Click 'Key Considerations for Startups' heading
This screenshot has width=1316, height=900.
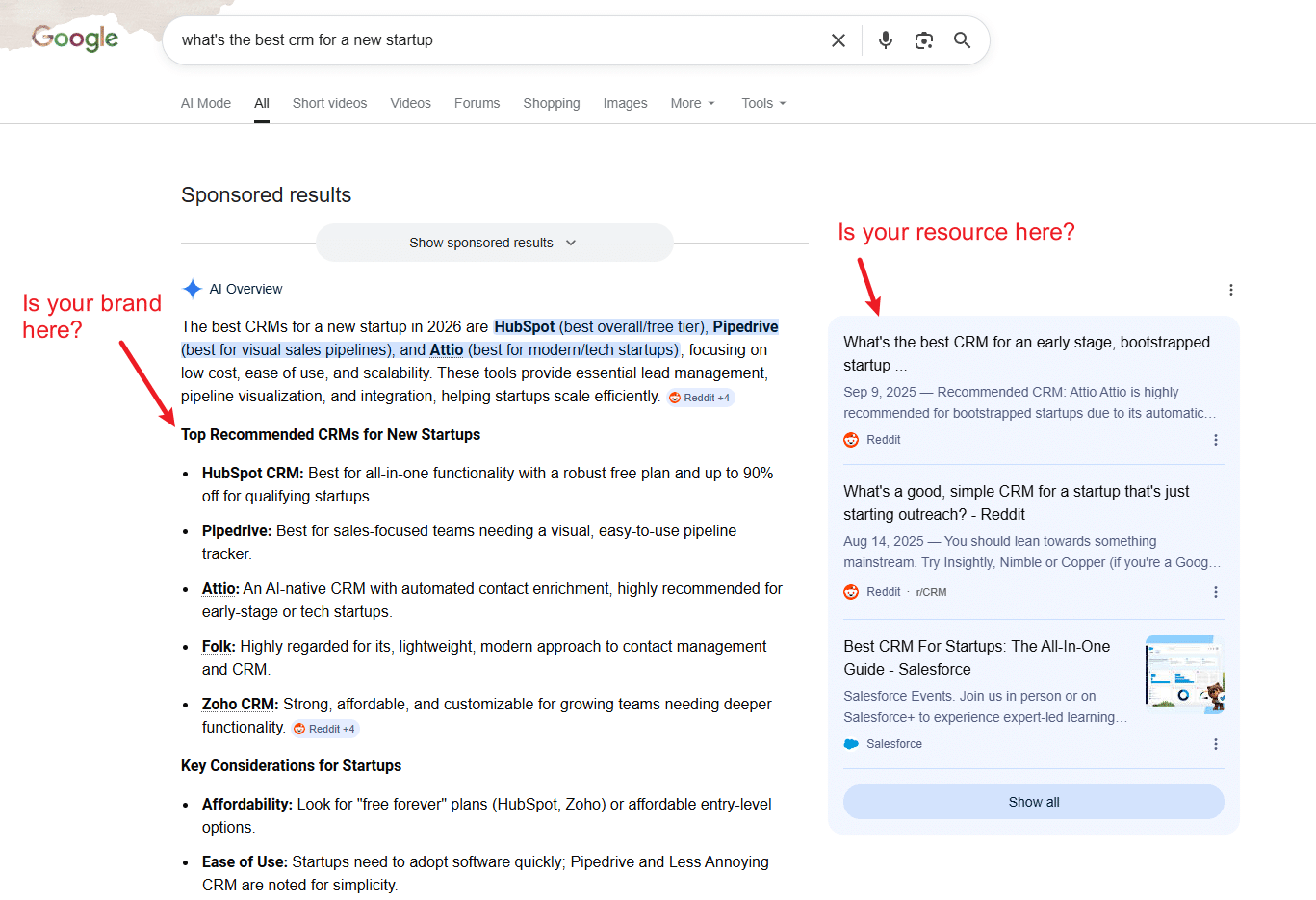coord(291,765)
